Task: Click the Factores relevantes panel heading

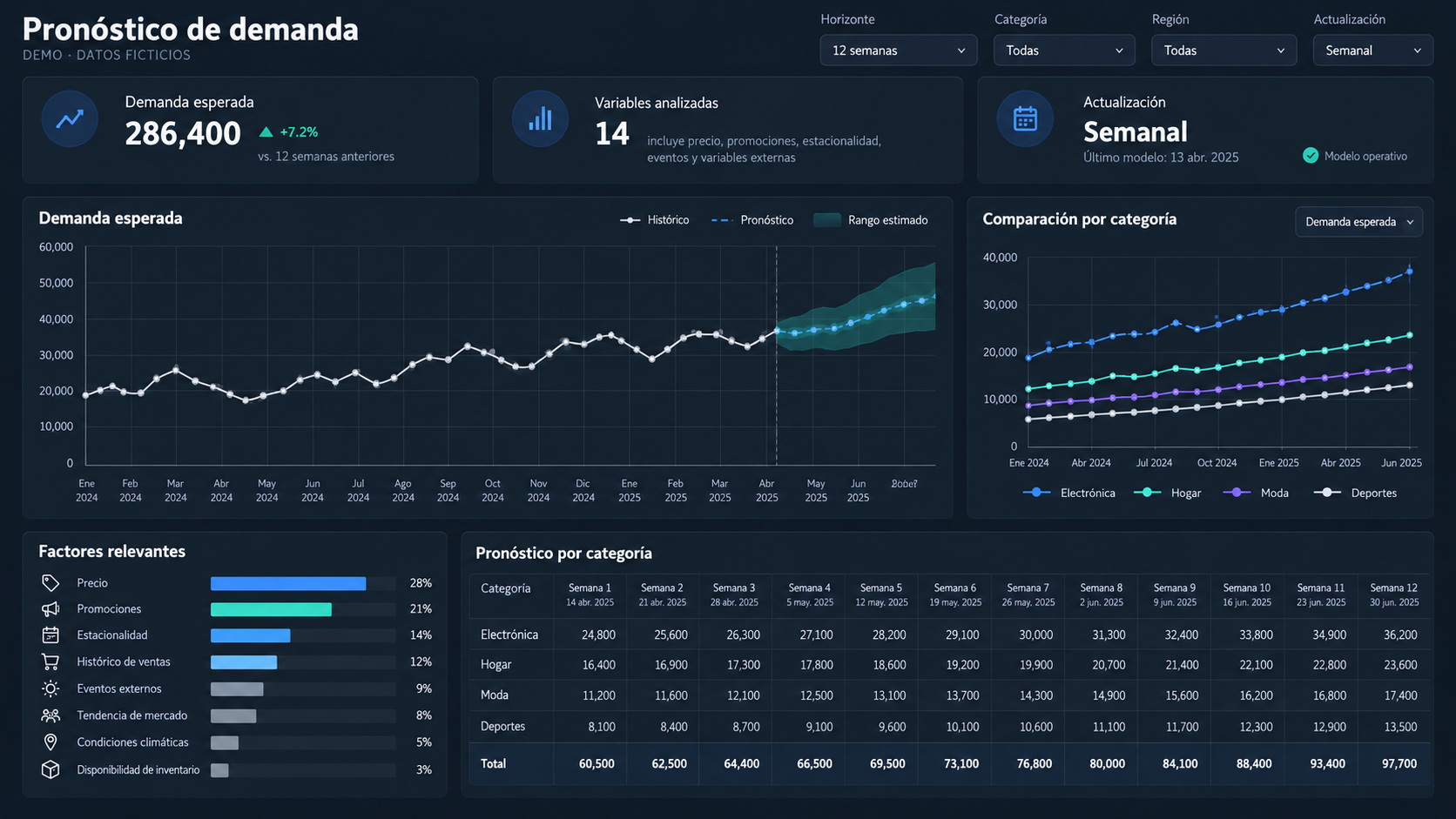Action: [111, 551]
